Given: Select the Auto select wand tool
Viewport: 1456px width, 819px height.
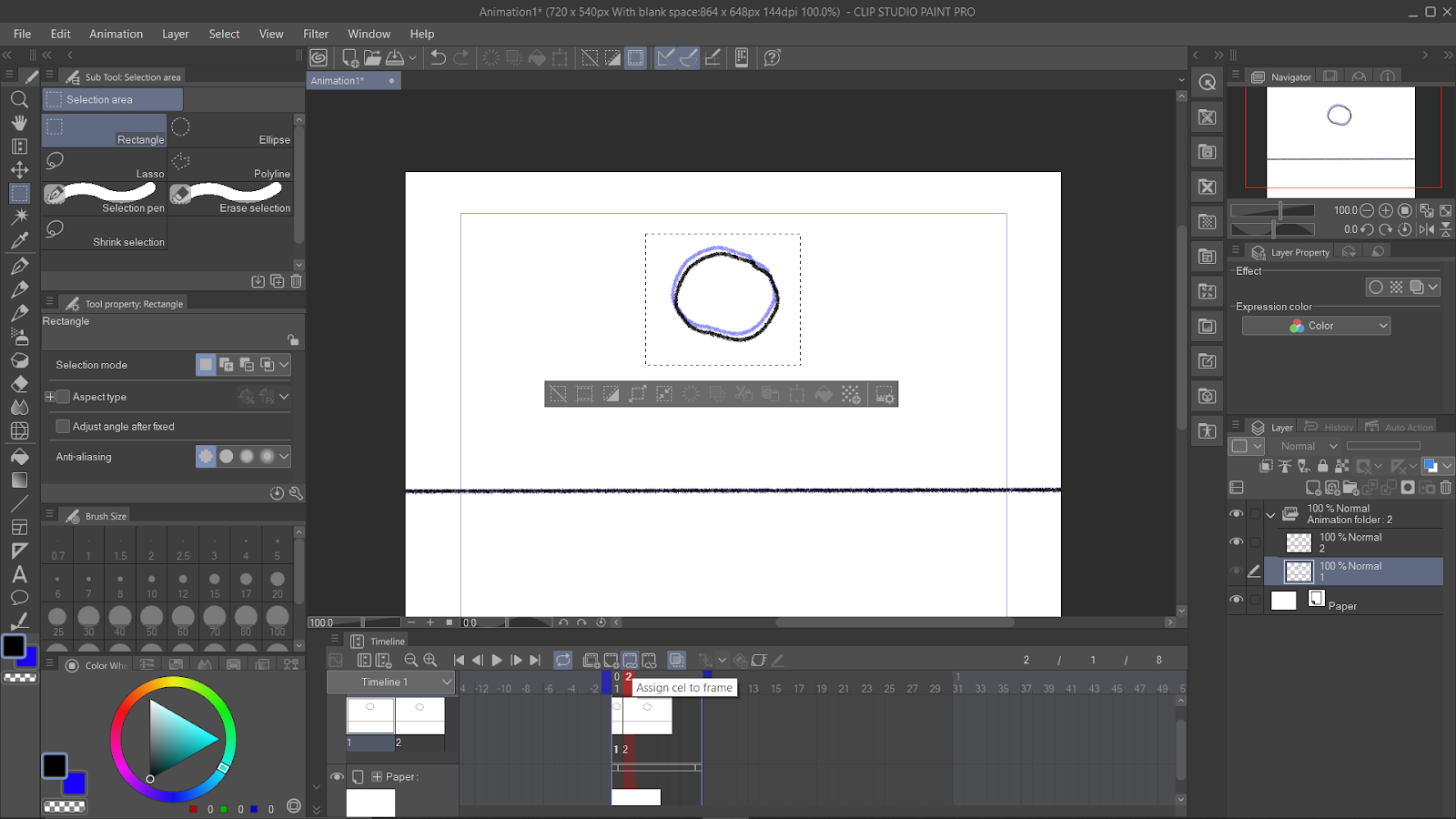Looking at the screenshot, I should coord(19,217).
